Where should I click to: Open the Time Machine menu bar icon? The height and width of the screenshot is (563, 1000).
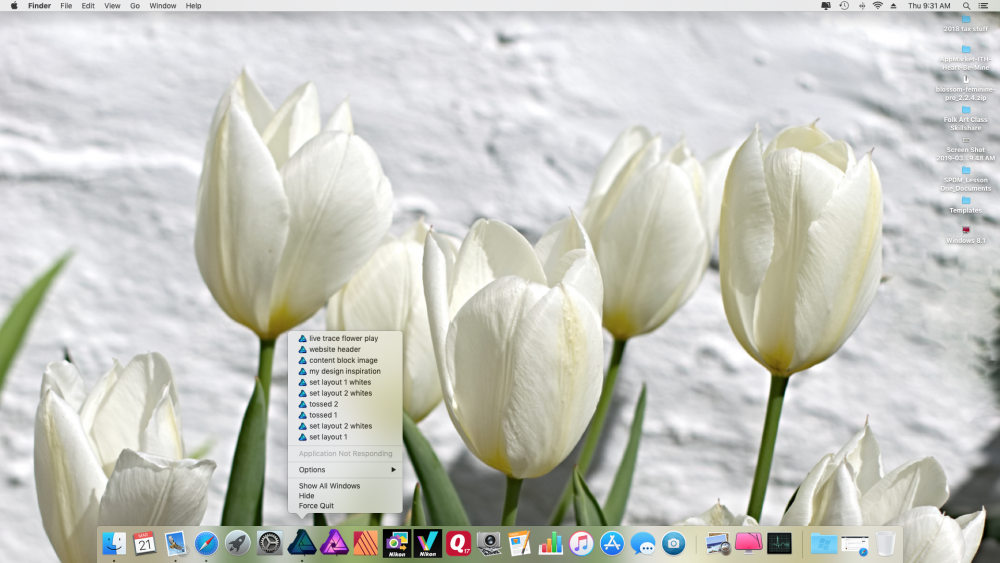(x=844, y=6)
